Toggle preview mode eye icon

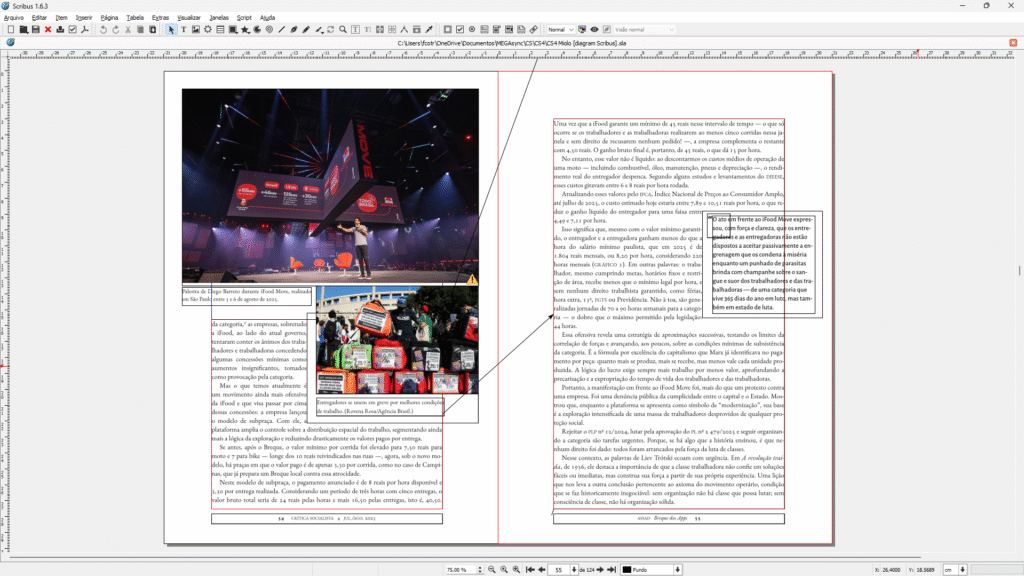tap(595, 30)
